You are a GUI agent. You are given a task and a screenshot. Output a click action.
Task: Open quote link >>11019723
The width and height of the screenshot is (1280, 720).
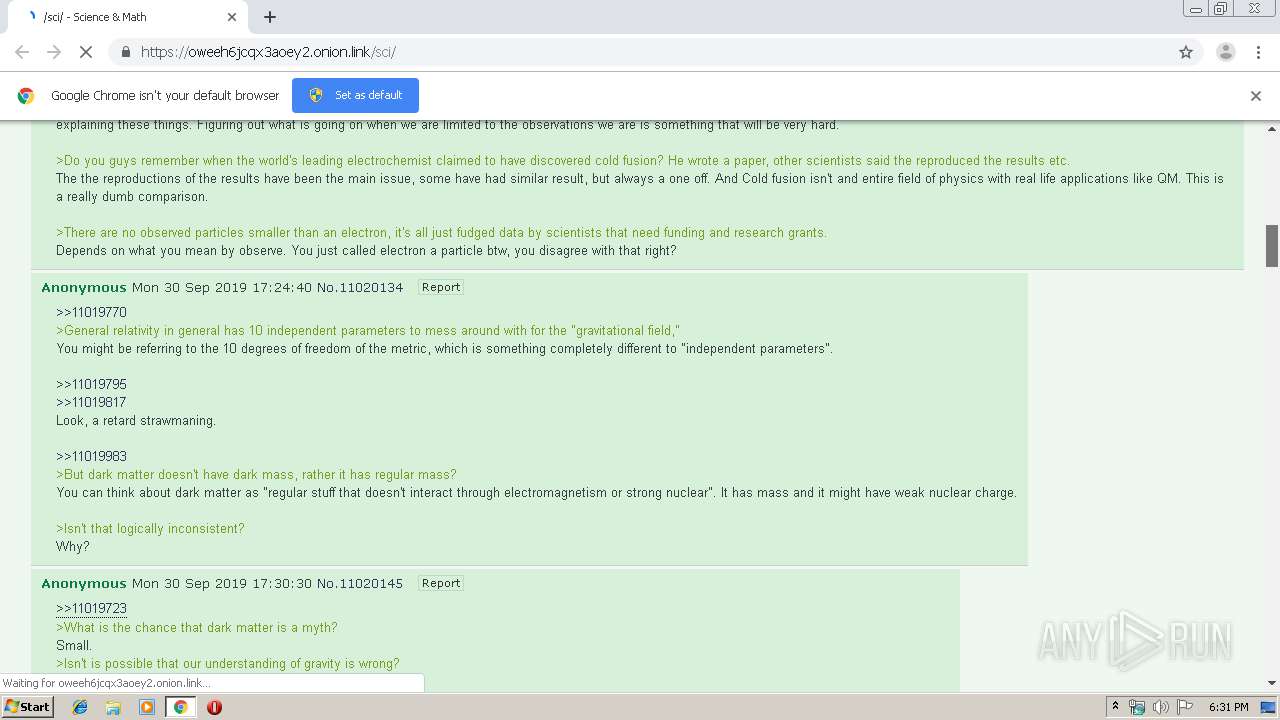click(x=91, y=609)
